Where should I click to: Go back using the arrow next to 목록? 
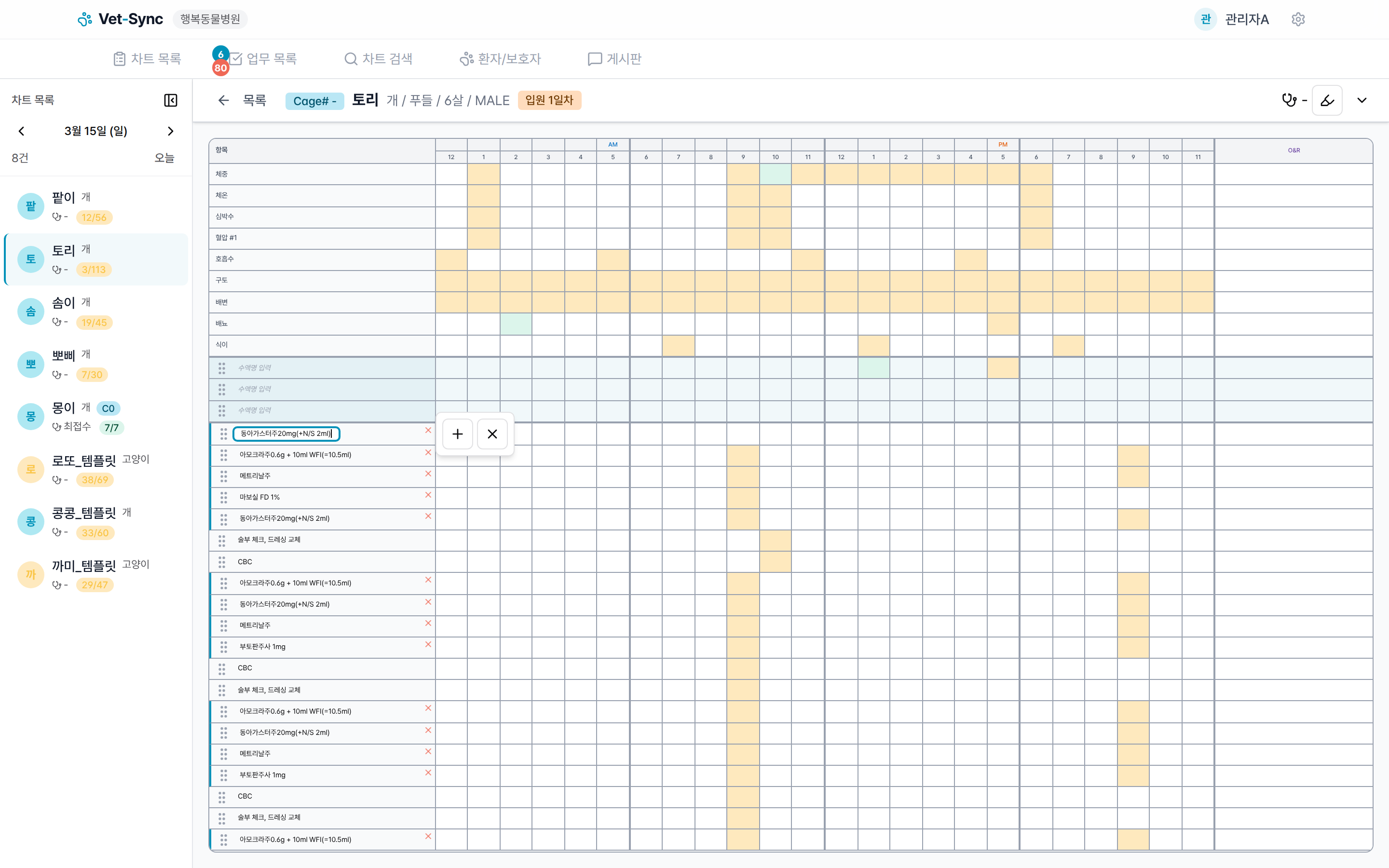pos(223,100)
